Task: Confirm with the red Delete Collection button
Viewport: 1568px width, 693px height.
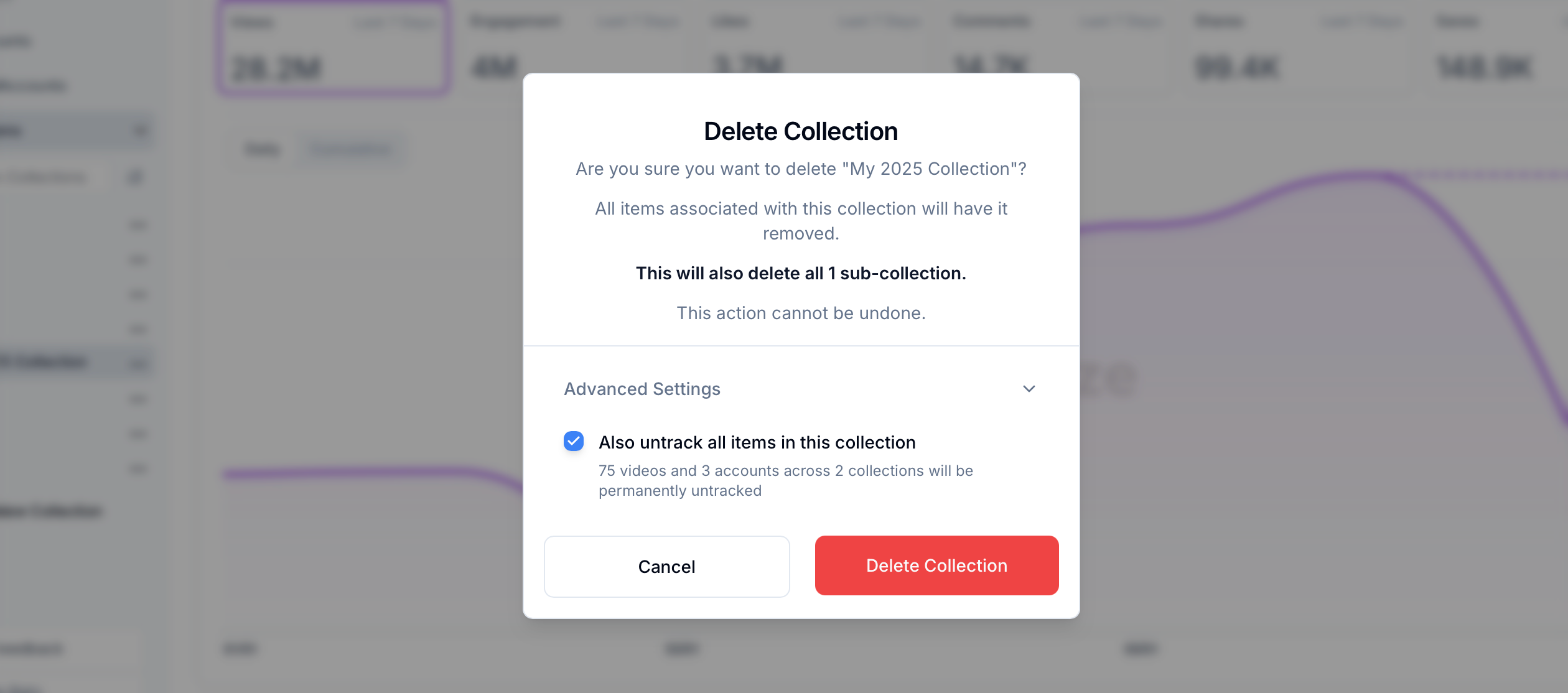Action: point(936,565)
